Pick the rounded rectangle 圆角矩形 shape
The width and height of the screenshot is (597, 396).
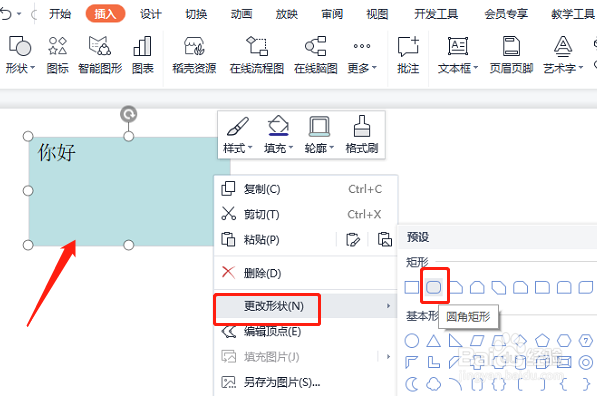[434, 287]
